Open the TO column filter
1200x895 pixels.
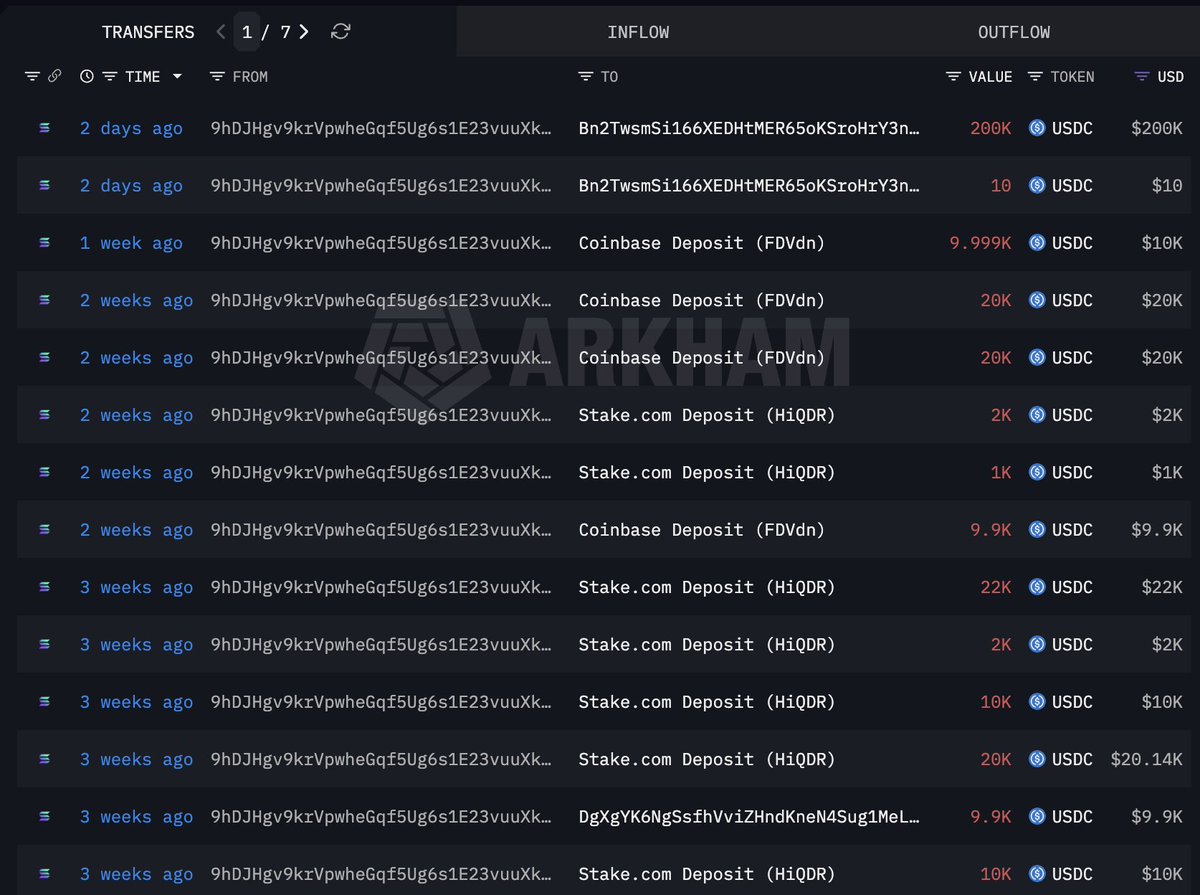585,77
